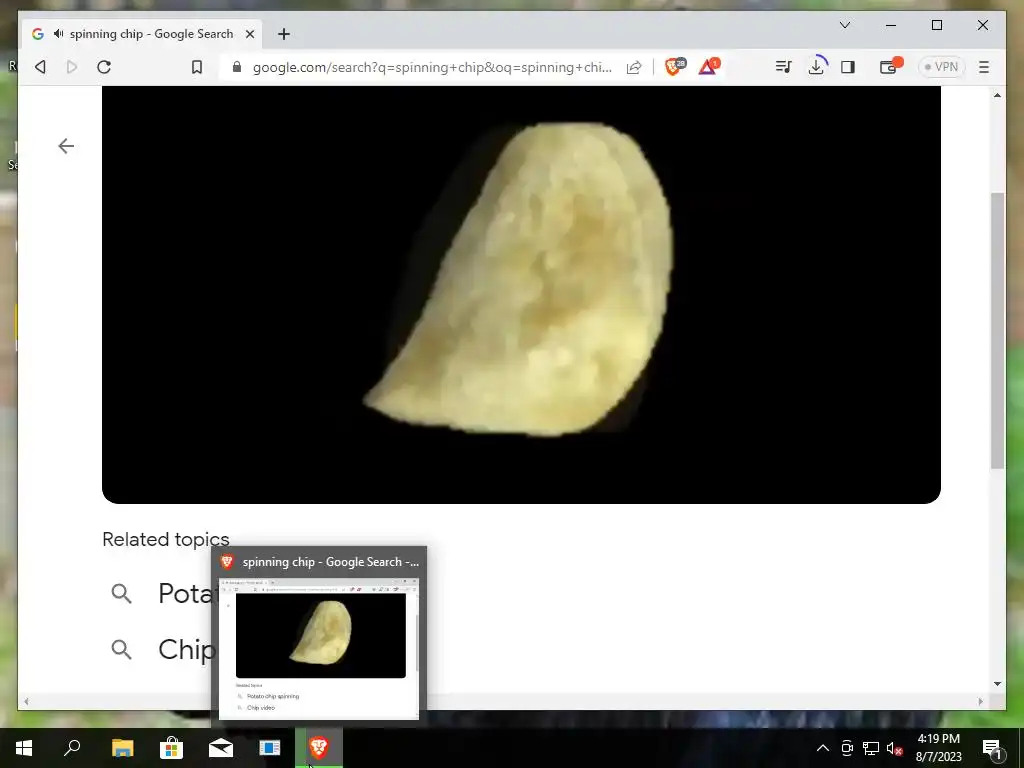Open the media playlist control icon
1024x768 pixels.
[x=783, y=67]
